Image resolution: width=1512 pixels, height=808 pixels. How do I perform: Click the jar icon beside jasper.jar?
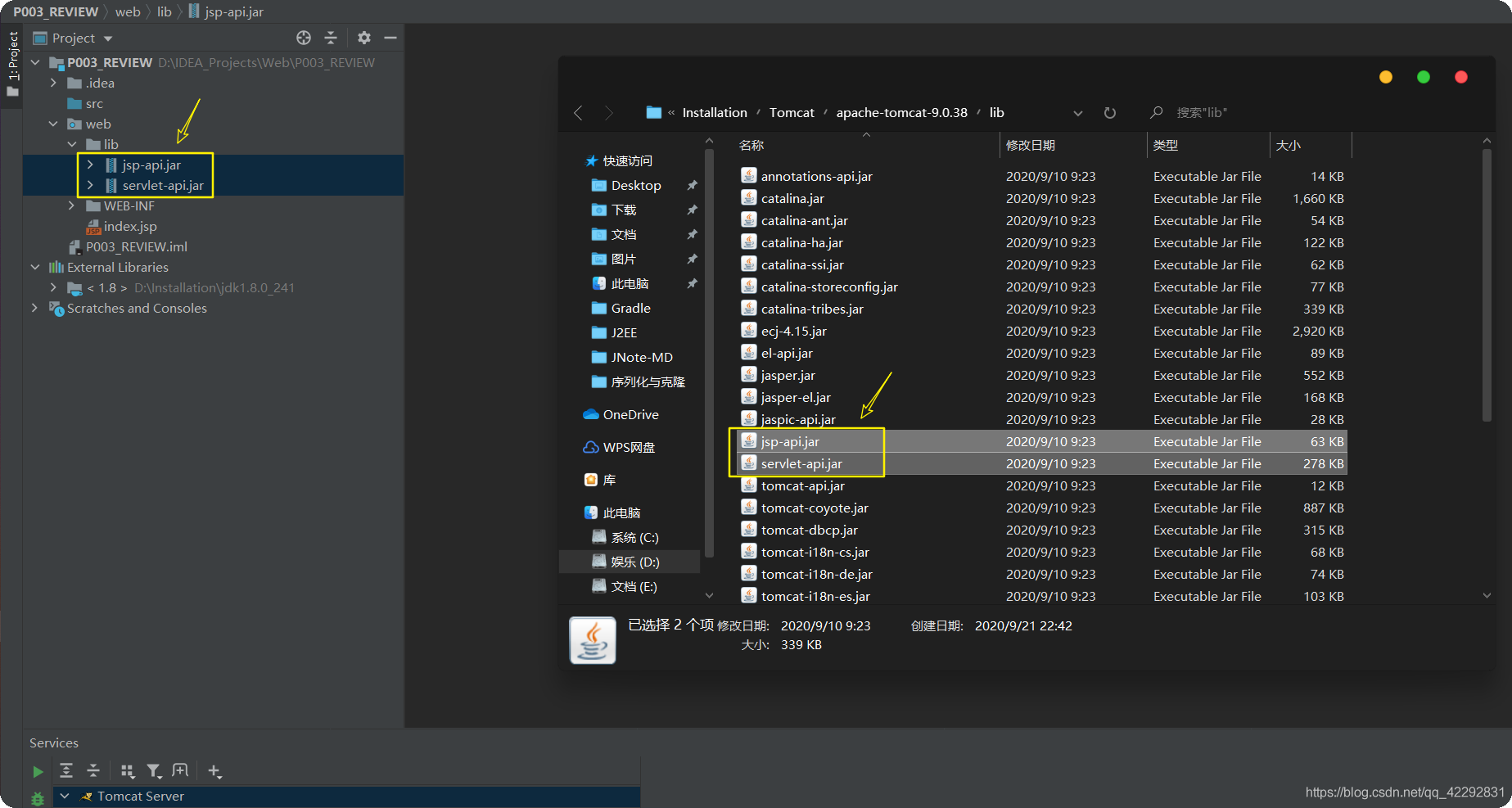(748, 374)
